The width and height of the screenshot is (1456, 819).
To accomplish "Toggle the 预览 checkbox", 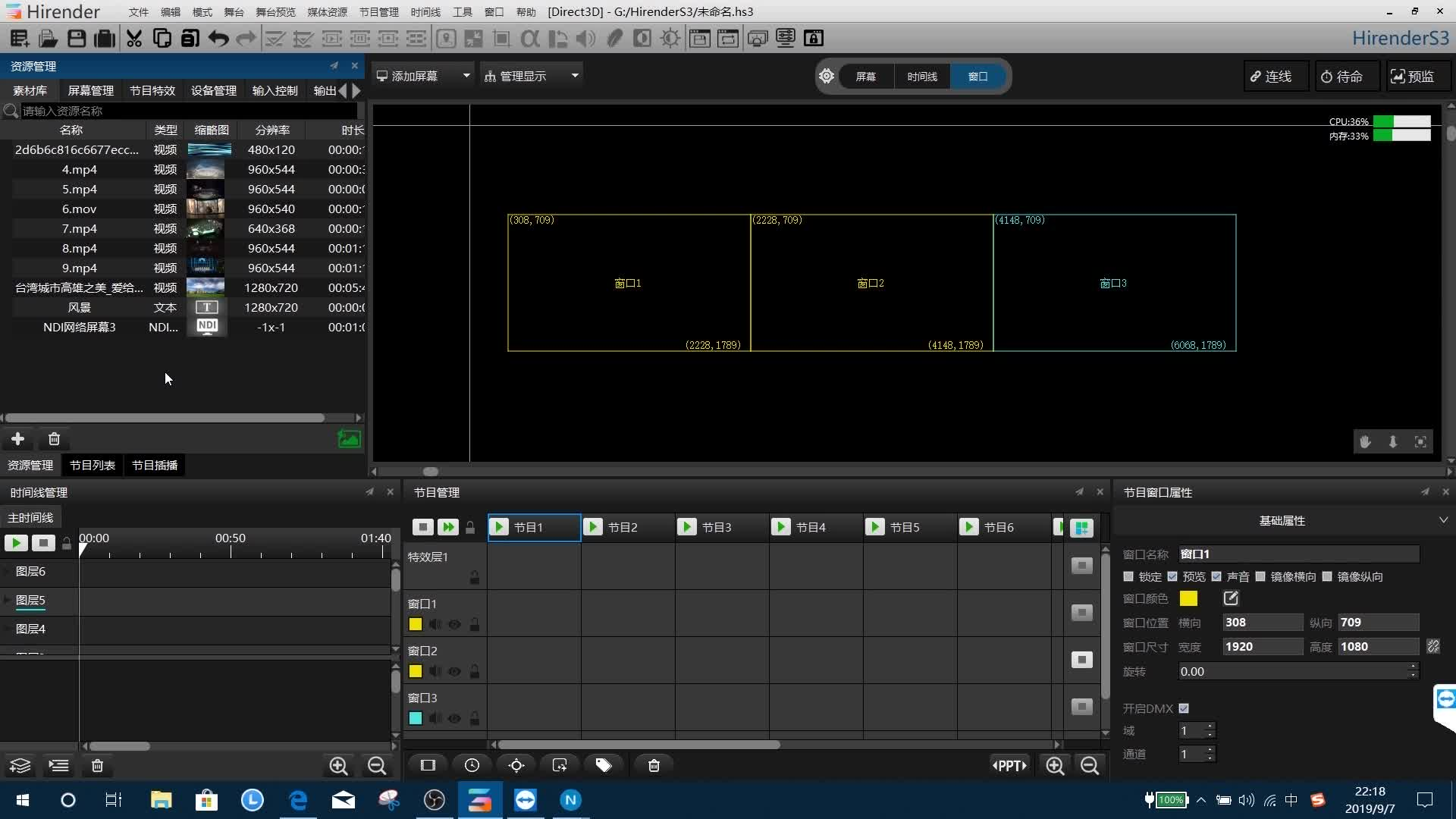I will (x=1172, y=577).
